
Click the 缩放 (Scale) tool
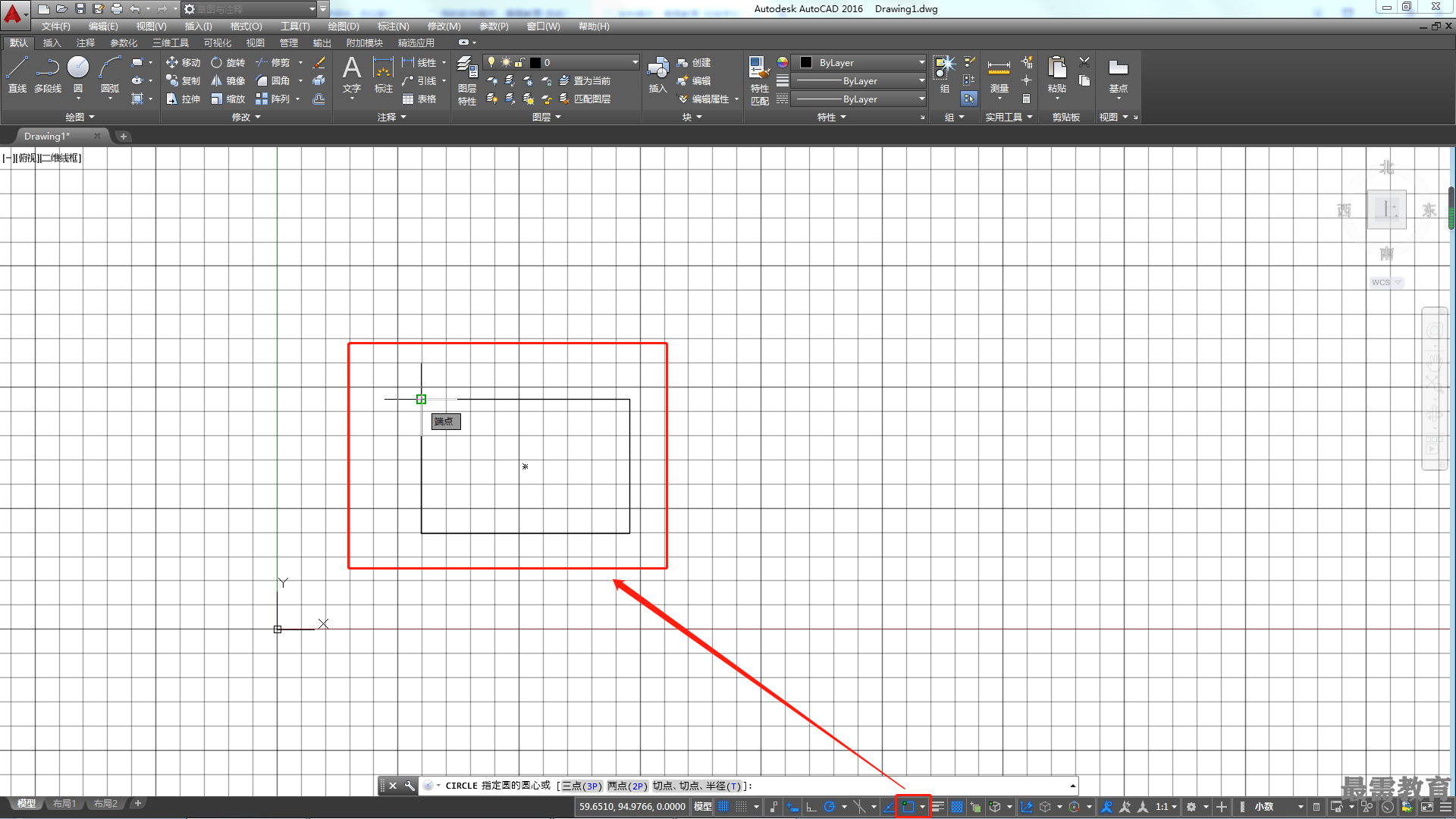point(227,99)
